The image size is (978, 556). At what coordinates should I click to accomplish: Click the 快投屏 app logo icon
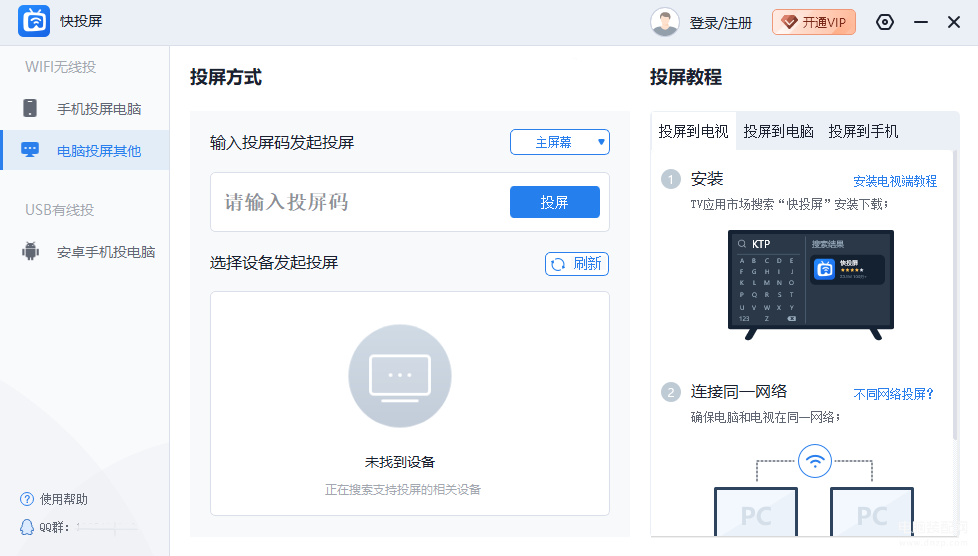click(34, 21)
